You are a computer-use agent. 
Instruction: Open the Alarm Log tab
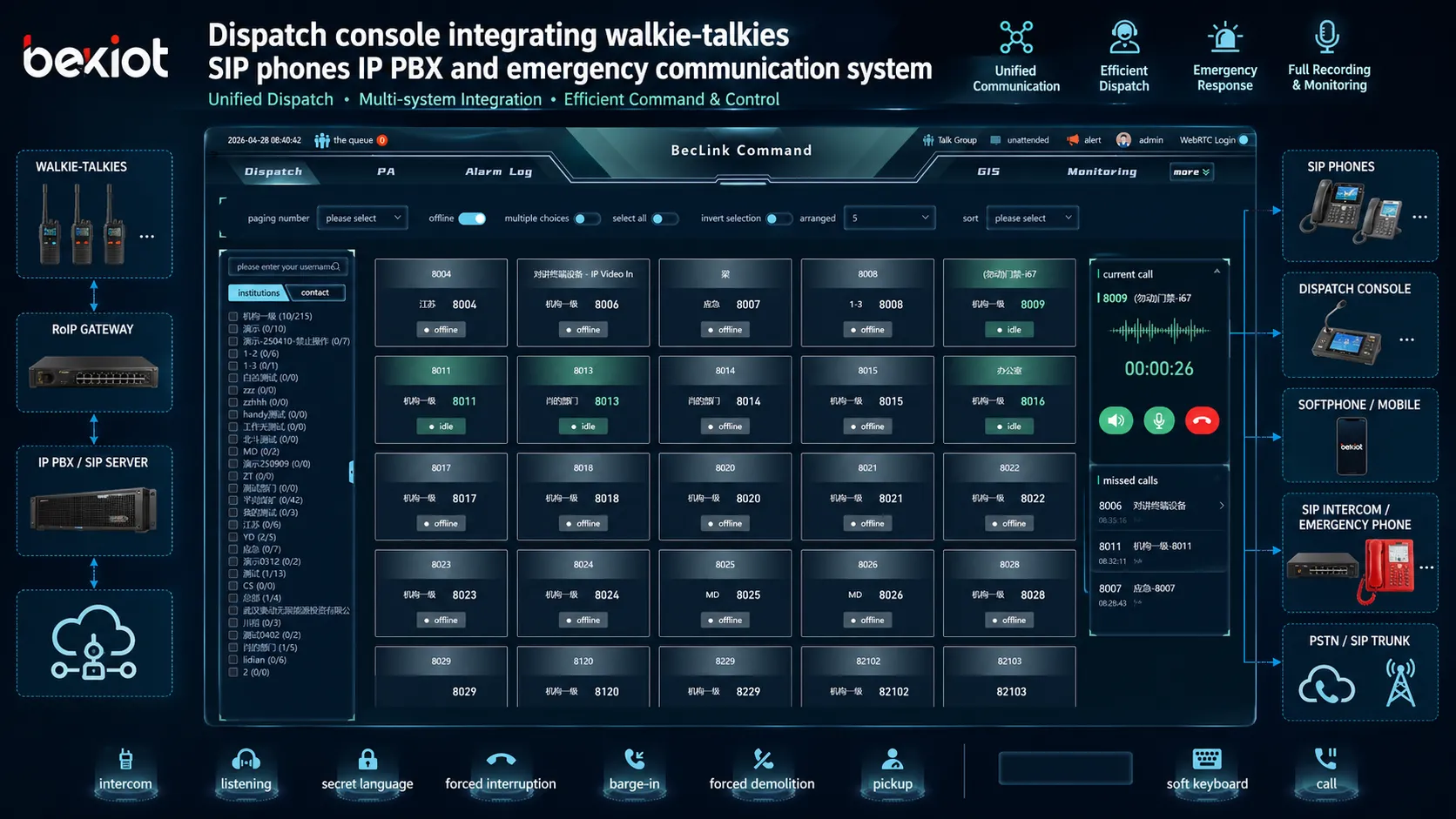click(x=498, y=172)
